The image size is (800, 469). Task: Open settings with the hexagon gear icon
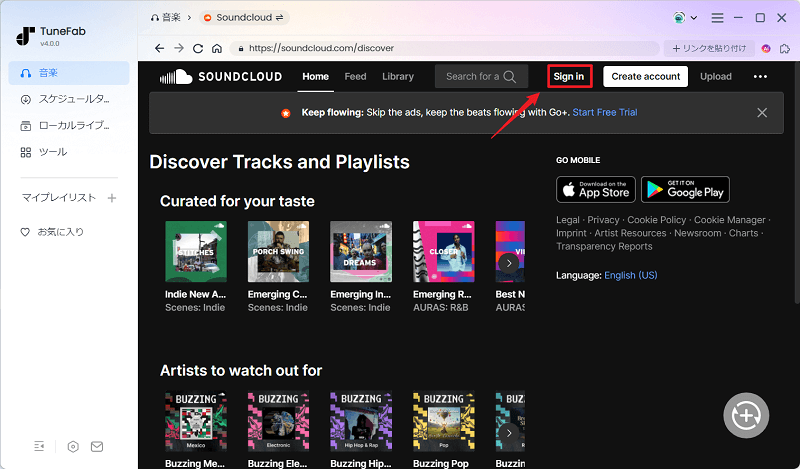73,446
